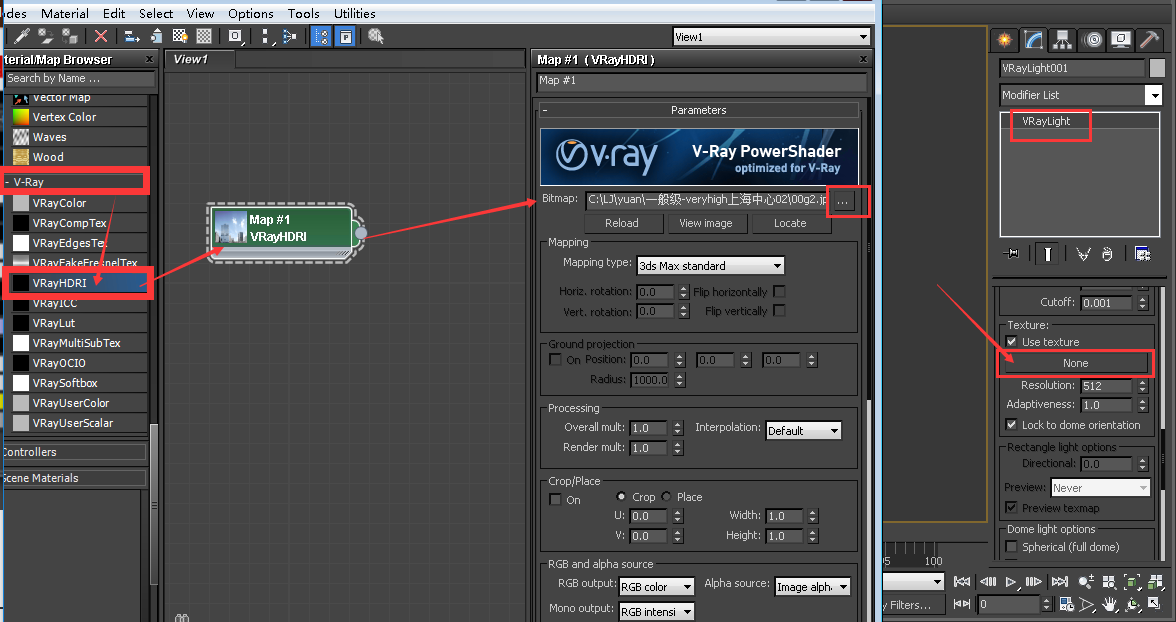Toggle show background in preview checker icon

pos(204,36)
